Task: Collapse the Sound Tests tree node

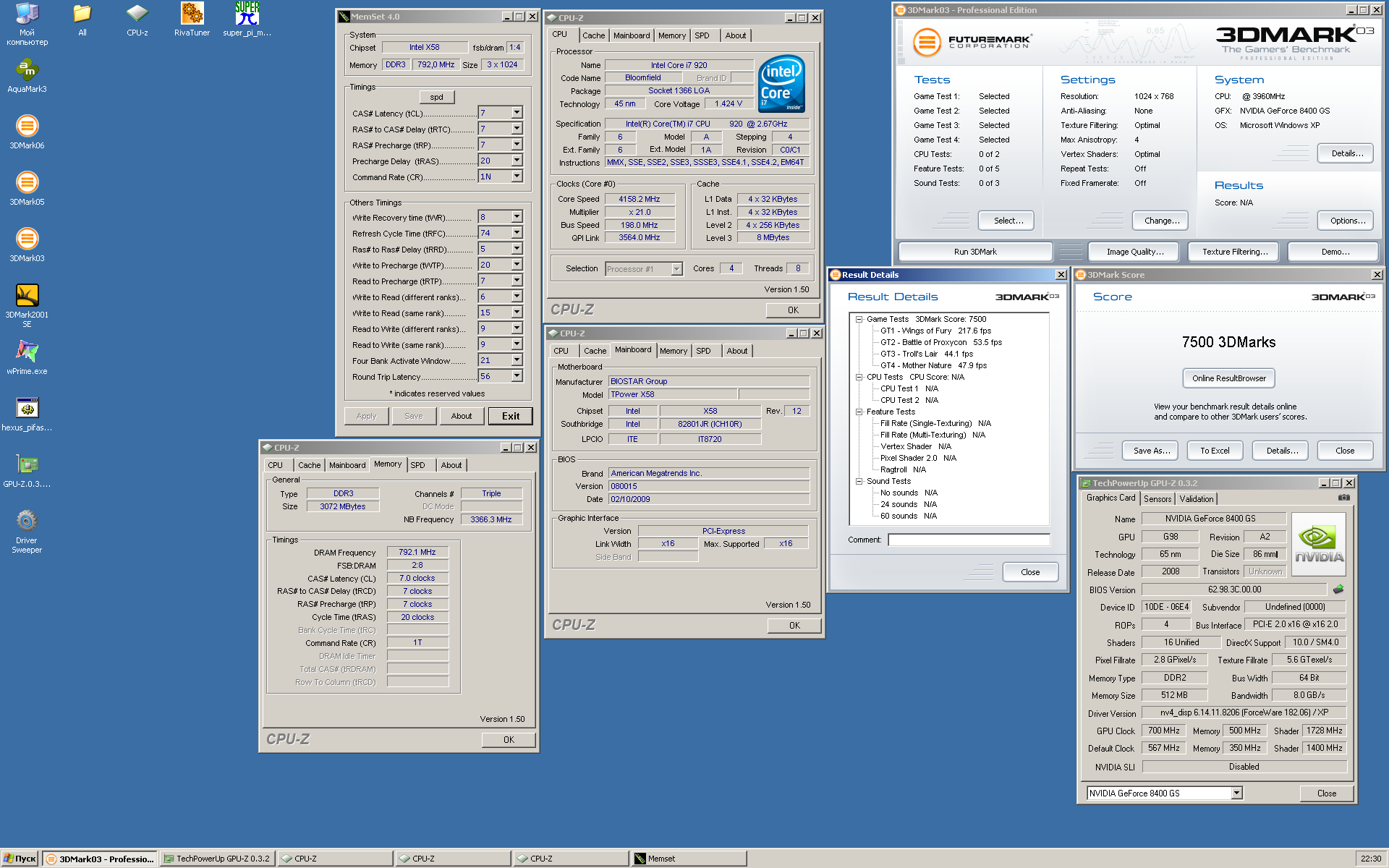Action: (859, 481)
